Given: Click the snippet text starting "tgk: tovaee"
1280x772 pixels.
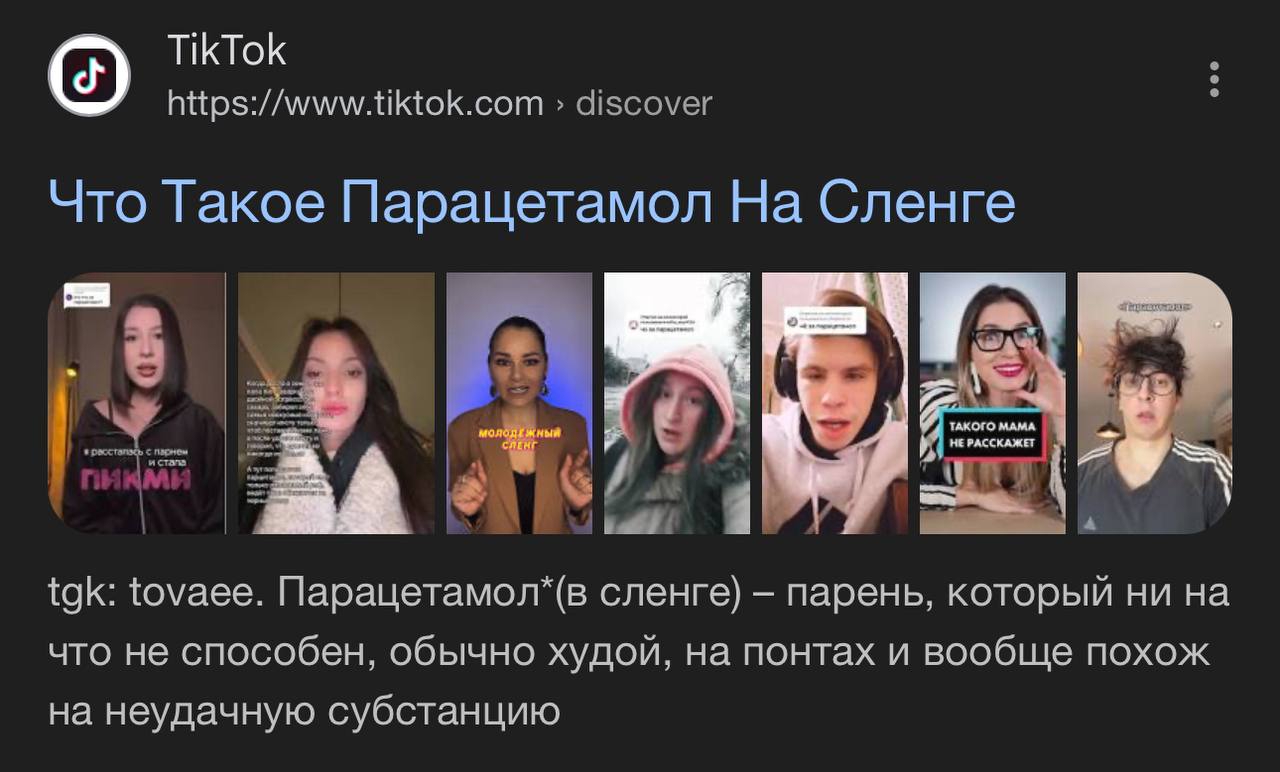Looking at the screenshot, I should coord(638,652).
